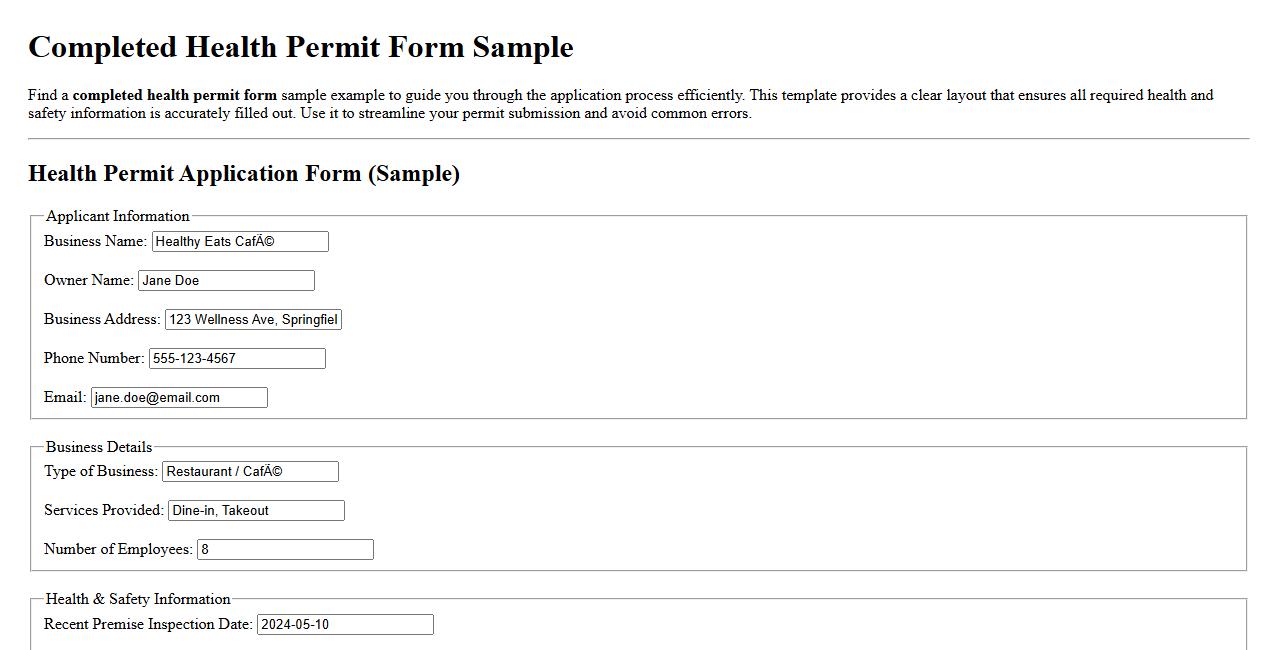Click the 'Health & Safety Information' legend
The height and width of the screenshot is (650, 1278).
pos(138,599)
